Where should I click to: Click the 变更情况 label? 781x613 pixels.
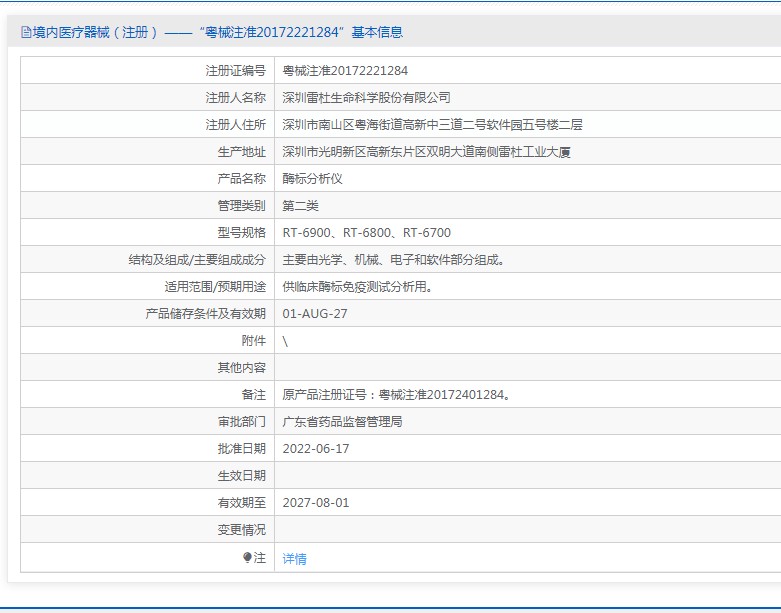point(242,530)
